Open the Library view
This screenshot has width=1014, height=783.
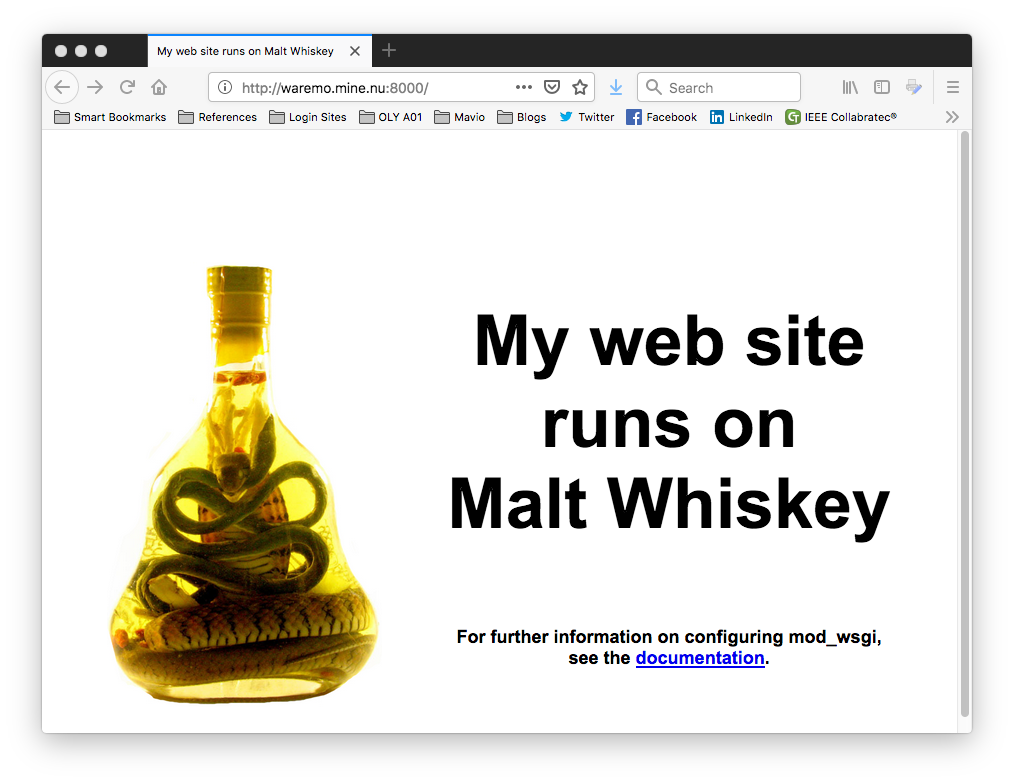[x=850, y=87]
